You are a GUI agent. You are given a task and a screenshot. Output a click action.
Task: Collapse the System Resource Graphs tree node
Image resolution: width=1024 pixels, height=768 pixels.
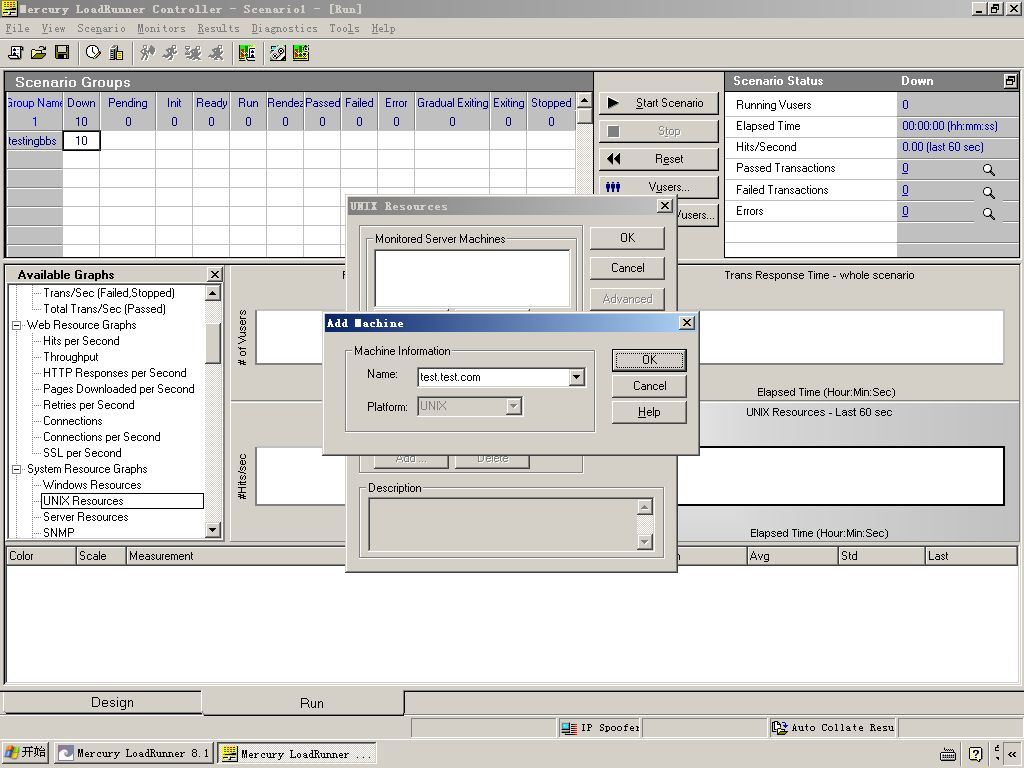[x=16, y=470]
